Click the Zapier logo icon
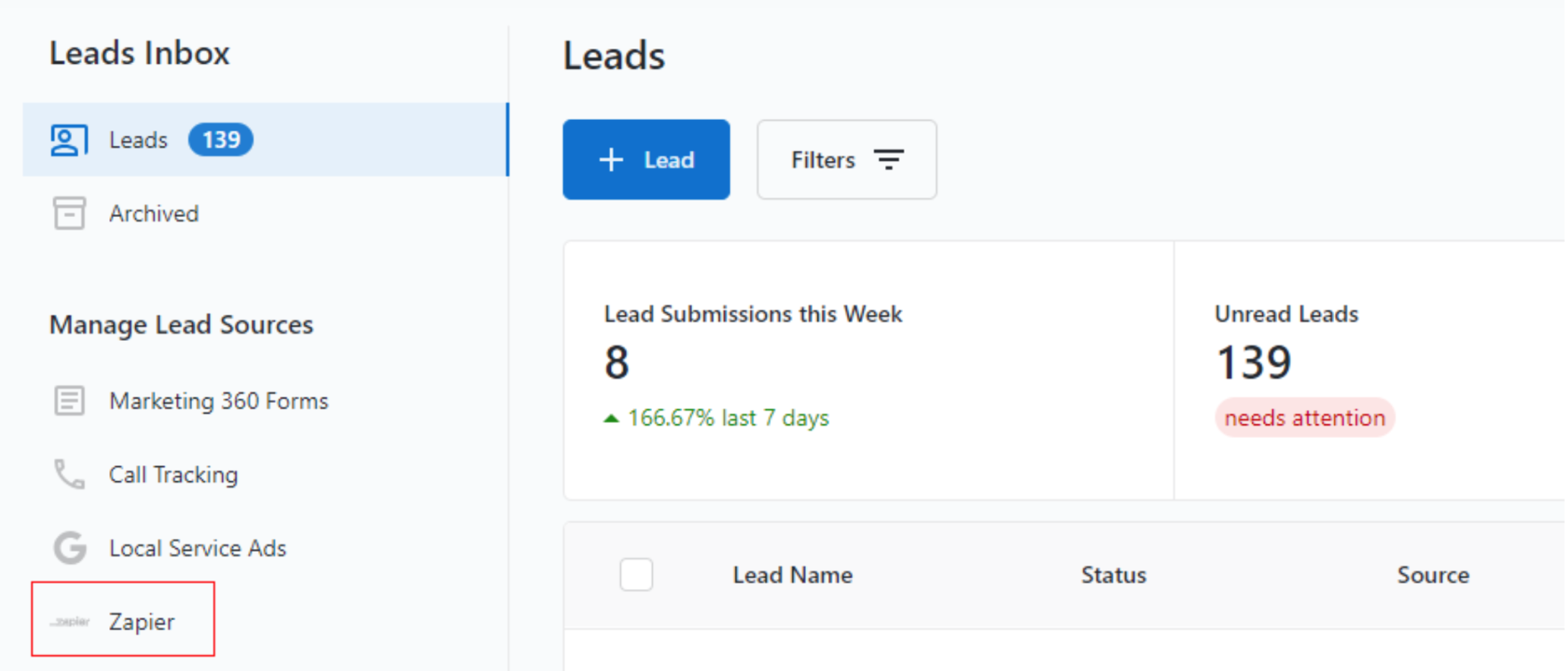 pos(70,622)
